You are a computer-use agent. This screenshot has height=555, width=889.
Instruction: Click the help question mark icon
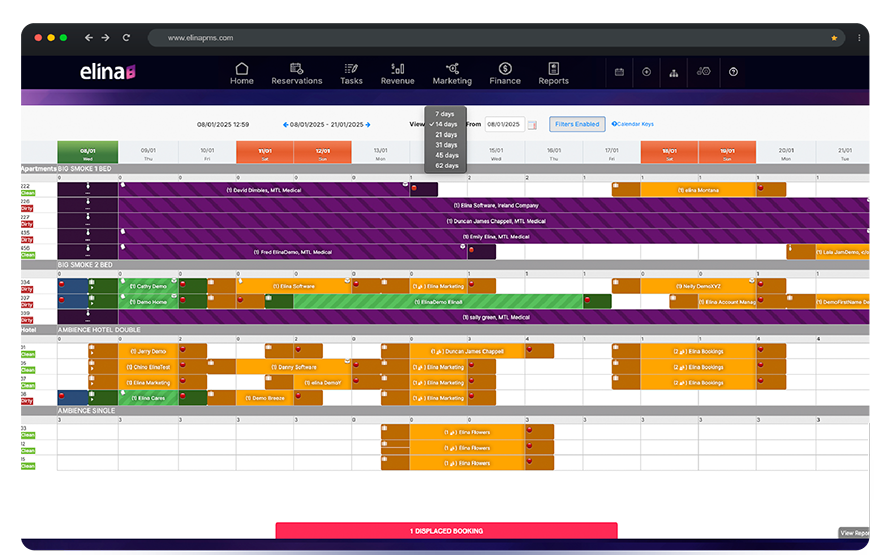733,72
